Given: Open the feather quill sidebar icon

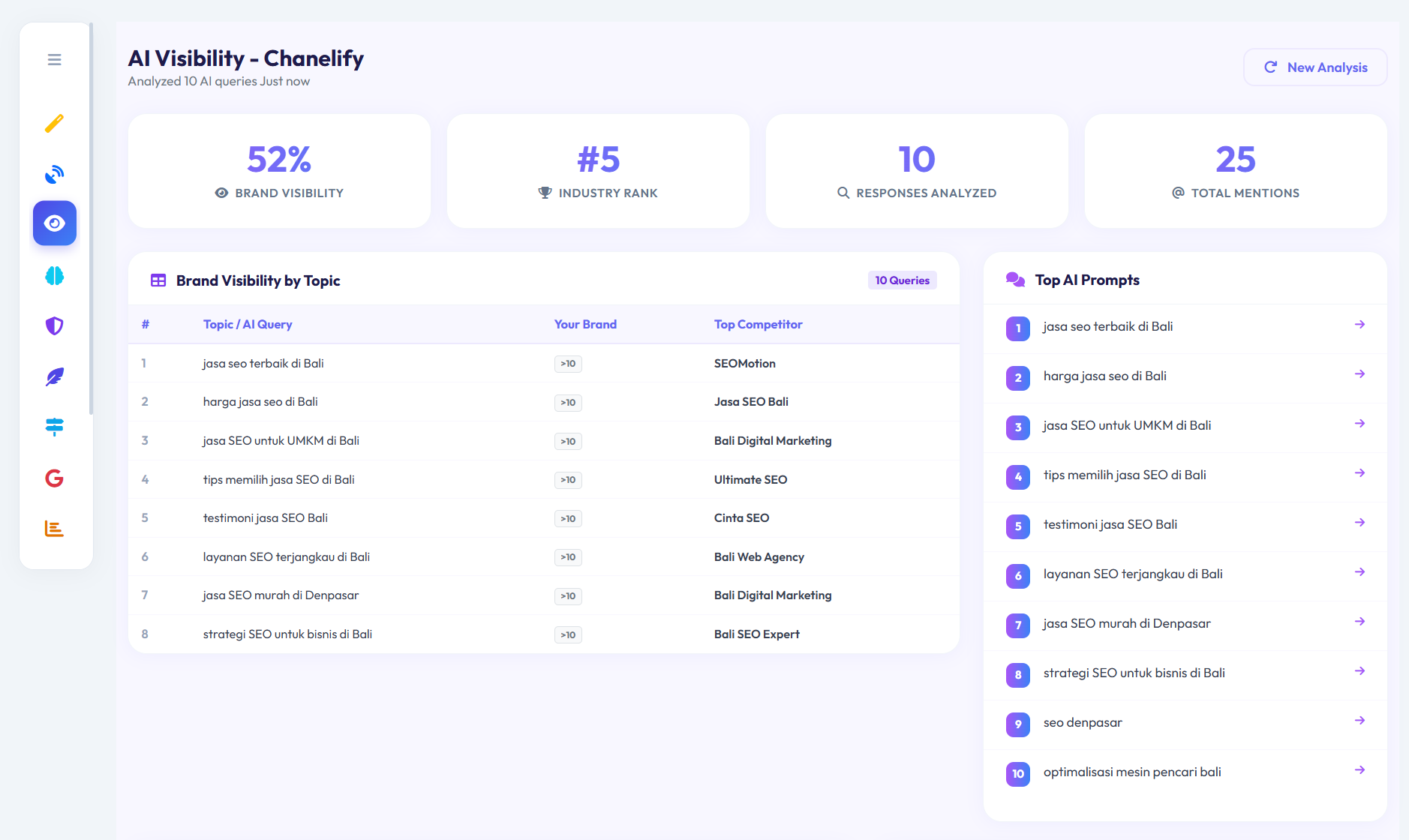Looking at the screenshot, I should tap(54, 376).
